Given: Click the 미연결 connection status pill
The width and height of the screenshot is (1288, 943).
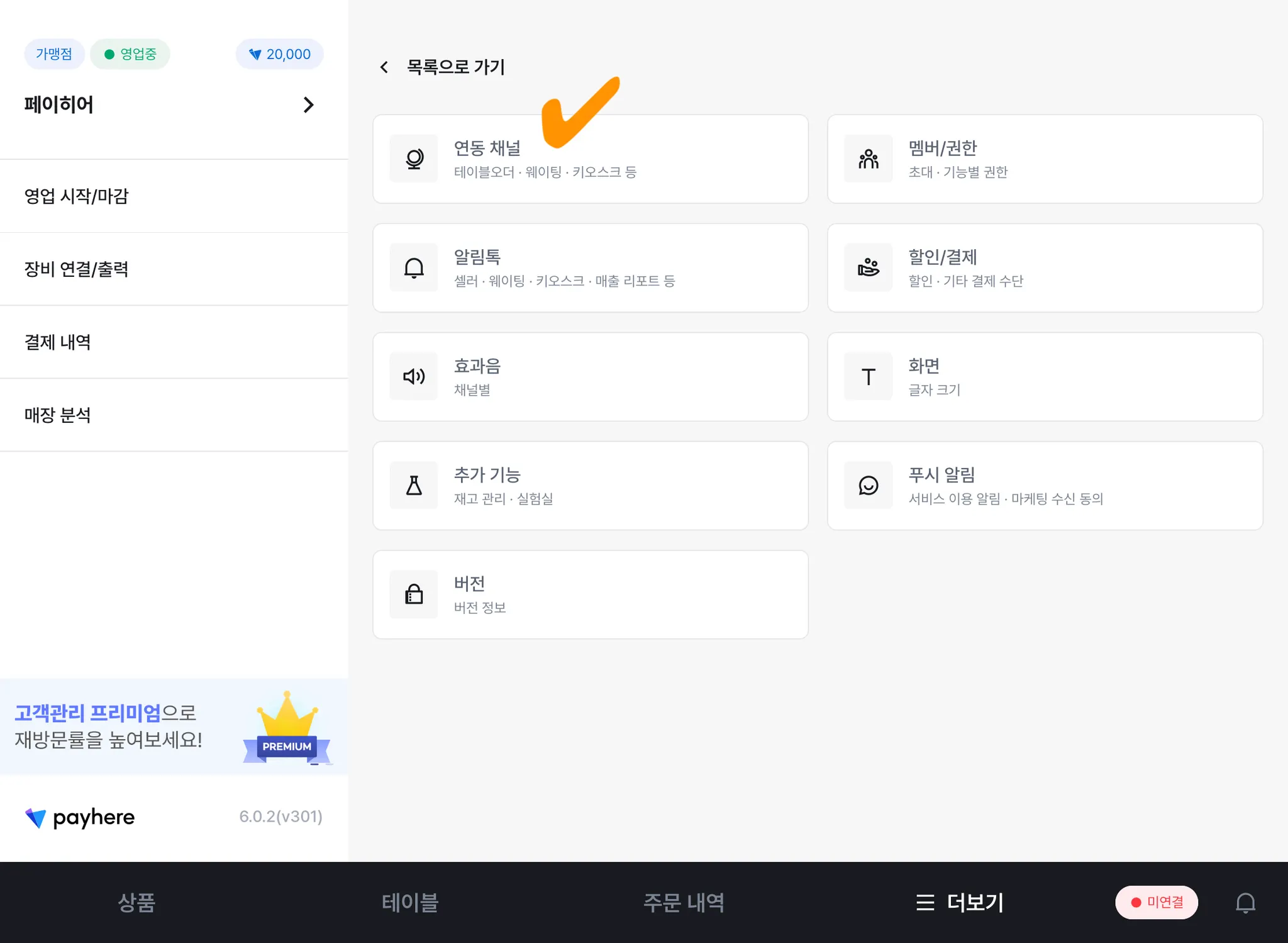Looking at the screenshot, I should pos(1157,902).
